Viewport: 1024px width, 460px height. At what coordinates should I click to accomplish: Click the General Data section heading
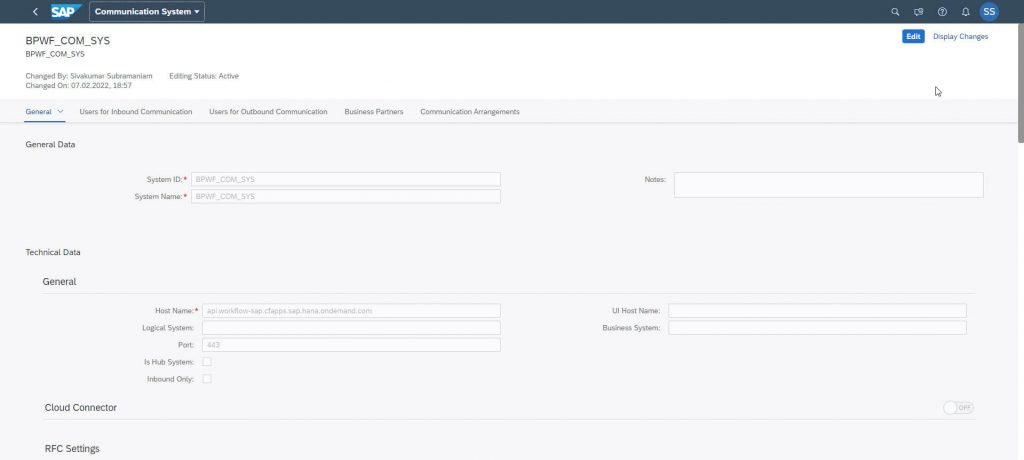(50, 144)
